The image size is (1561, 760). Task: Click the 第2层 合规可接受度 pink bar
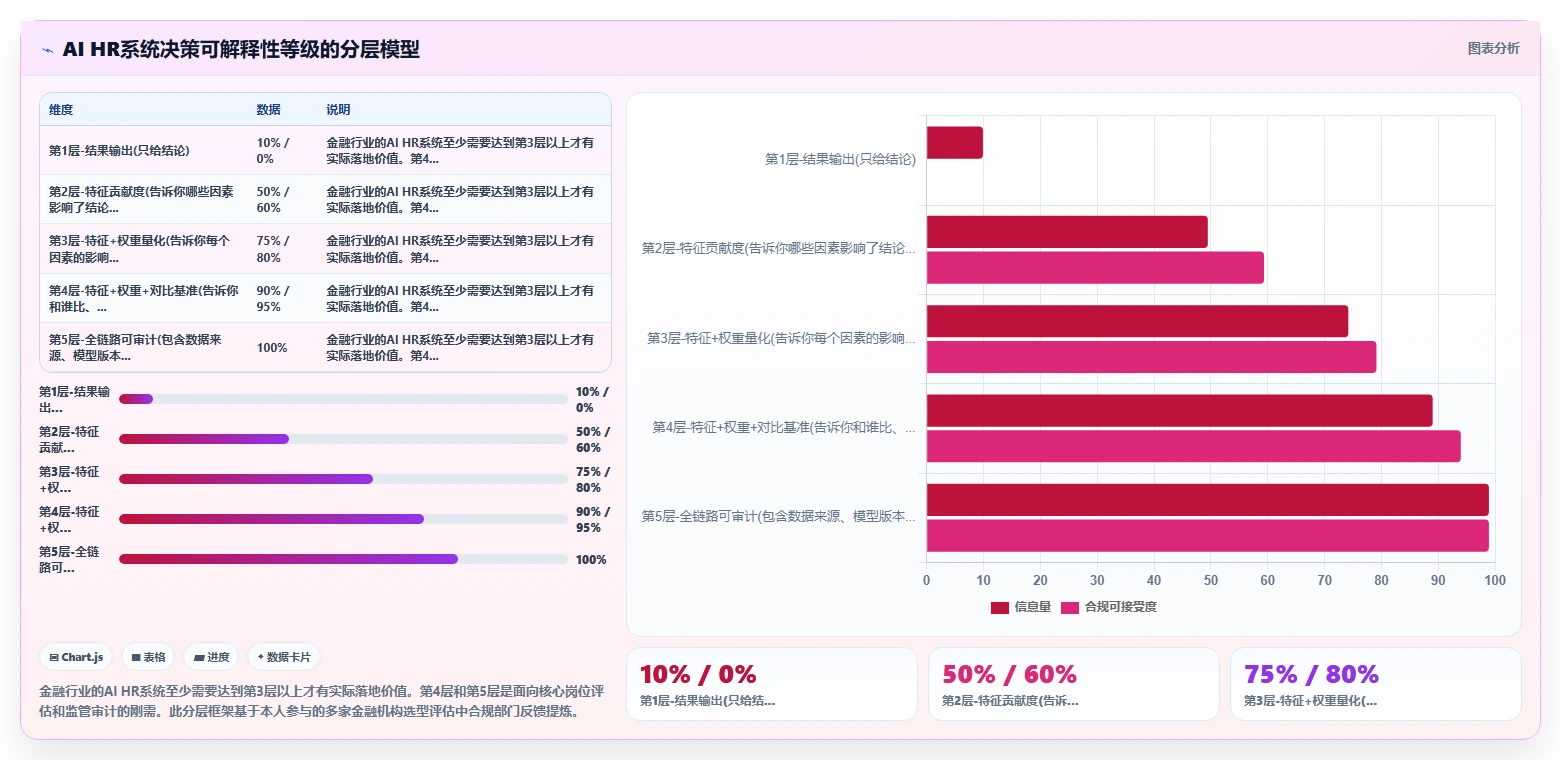(x=1095, y=267)
